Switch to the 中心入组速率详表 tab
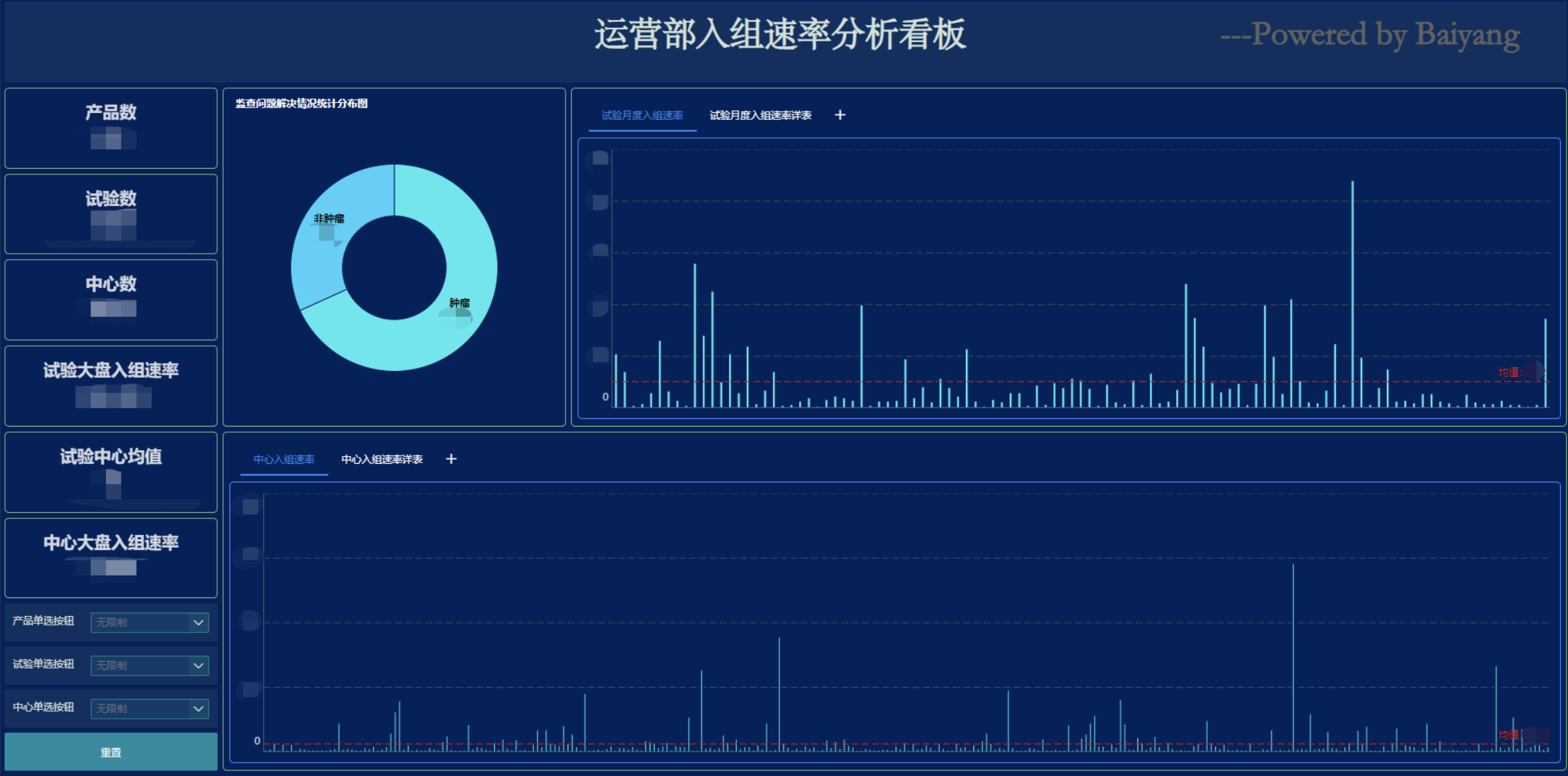 point(382,459)
